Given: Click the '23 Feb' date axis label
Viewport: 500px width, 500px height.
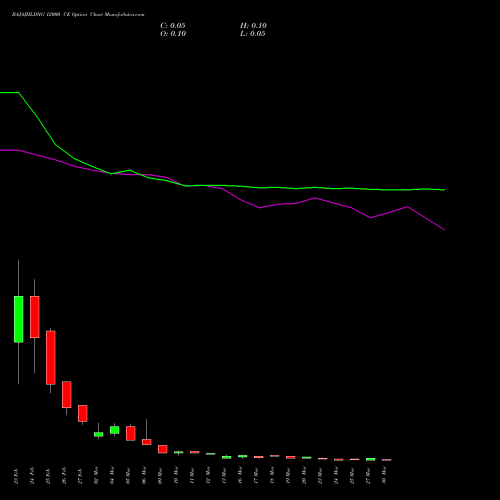Looking at the screenshot, I should pos(16,476).
